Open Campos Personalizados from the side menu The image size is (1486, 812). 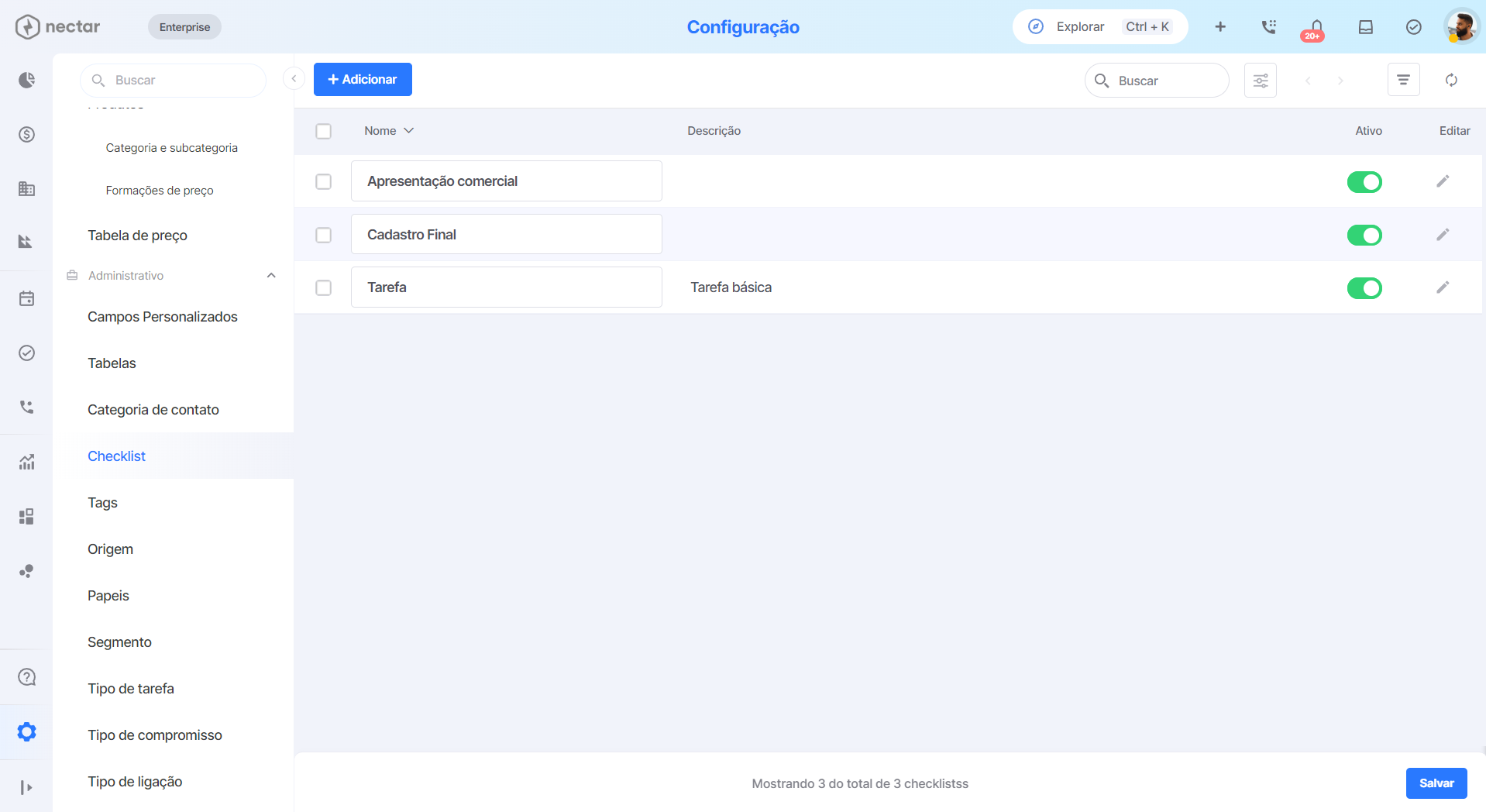[162, 317]
